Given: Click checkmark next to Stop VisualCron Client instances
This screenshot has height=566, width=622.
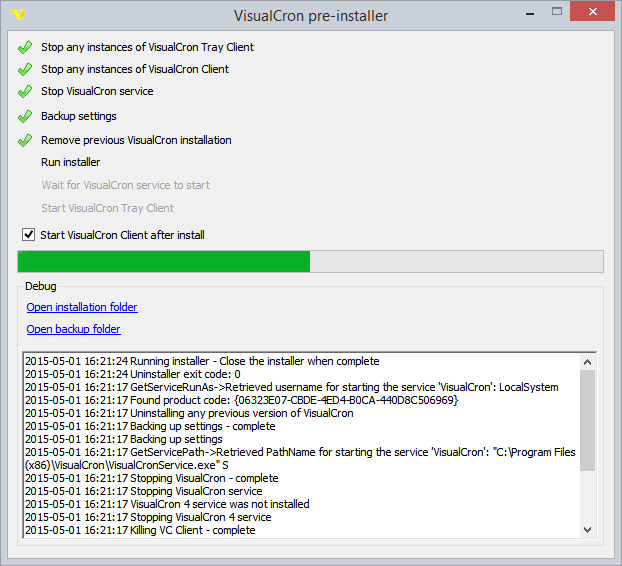Looking at the screenshot, I should [25, 70].
